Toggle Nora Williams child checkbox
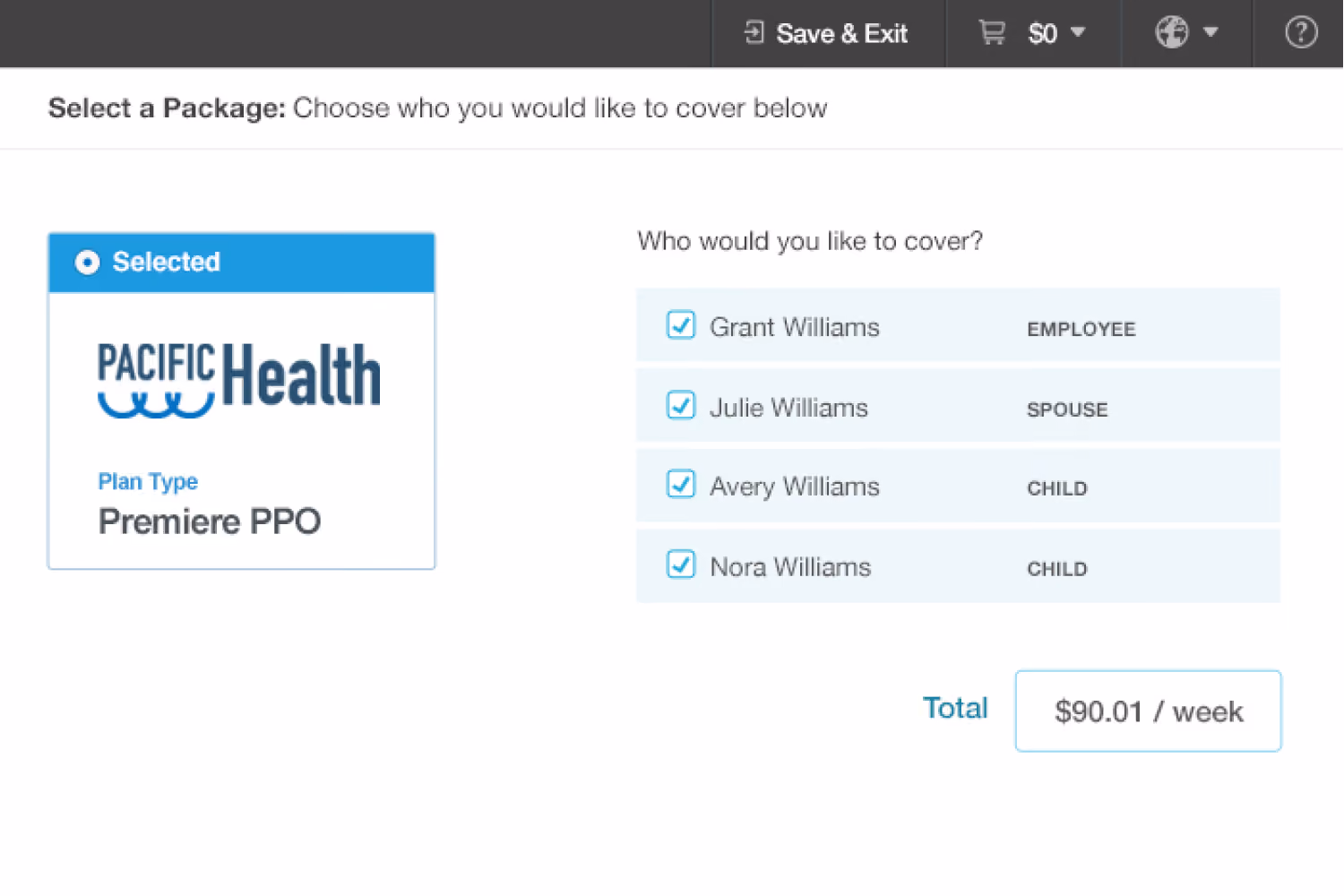This screenshot has width=1344, height=896. pos(681,564)
